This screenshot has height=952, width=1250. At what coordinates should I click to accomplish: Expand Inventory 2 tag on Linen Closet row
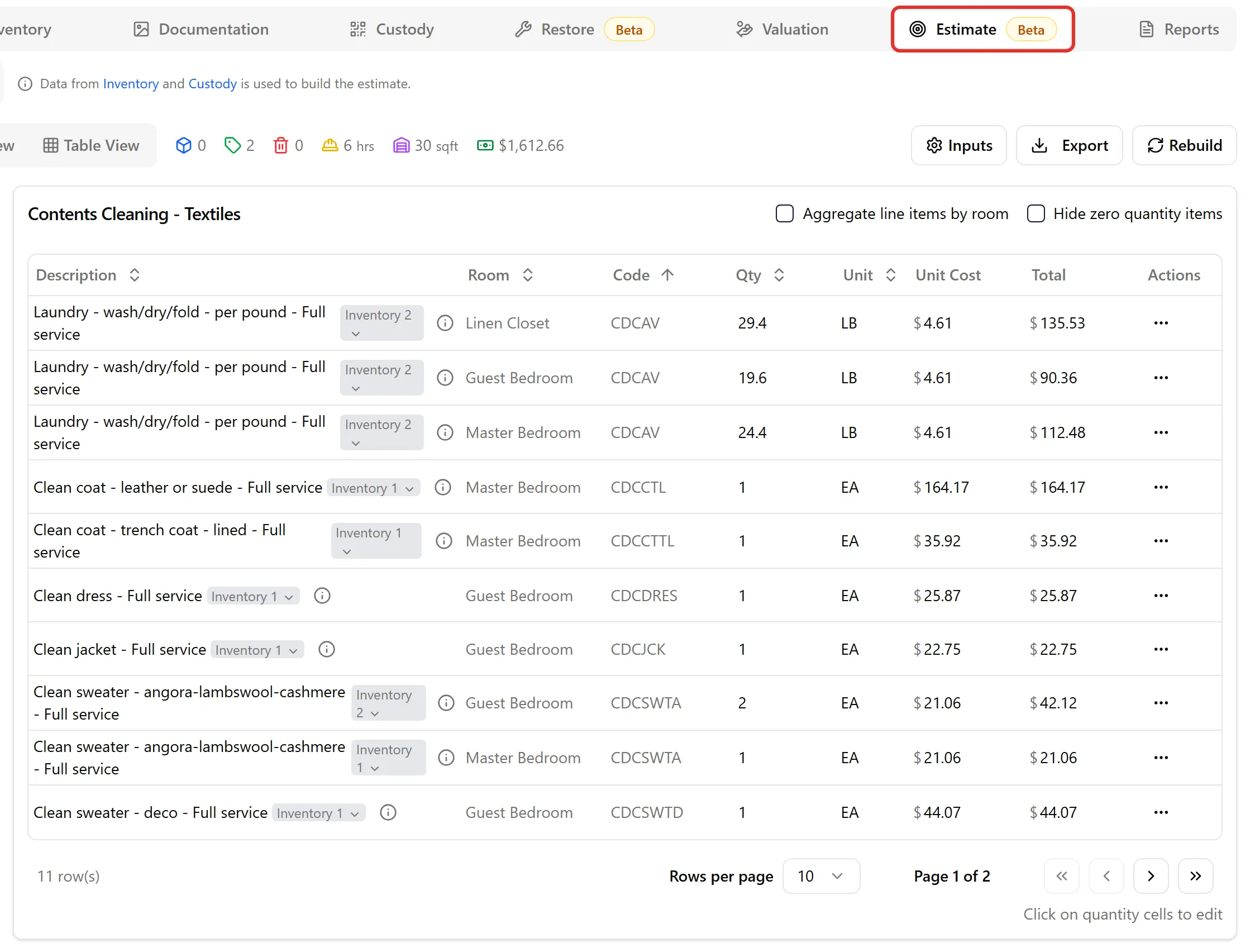tap(381, 323)
